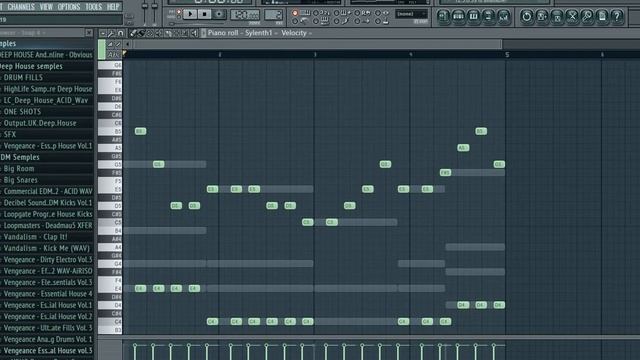640x360 pixels.
Task: Click the record button in transport
Action: pyautogui.click(x=219, y=14)
